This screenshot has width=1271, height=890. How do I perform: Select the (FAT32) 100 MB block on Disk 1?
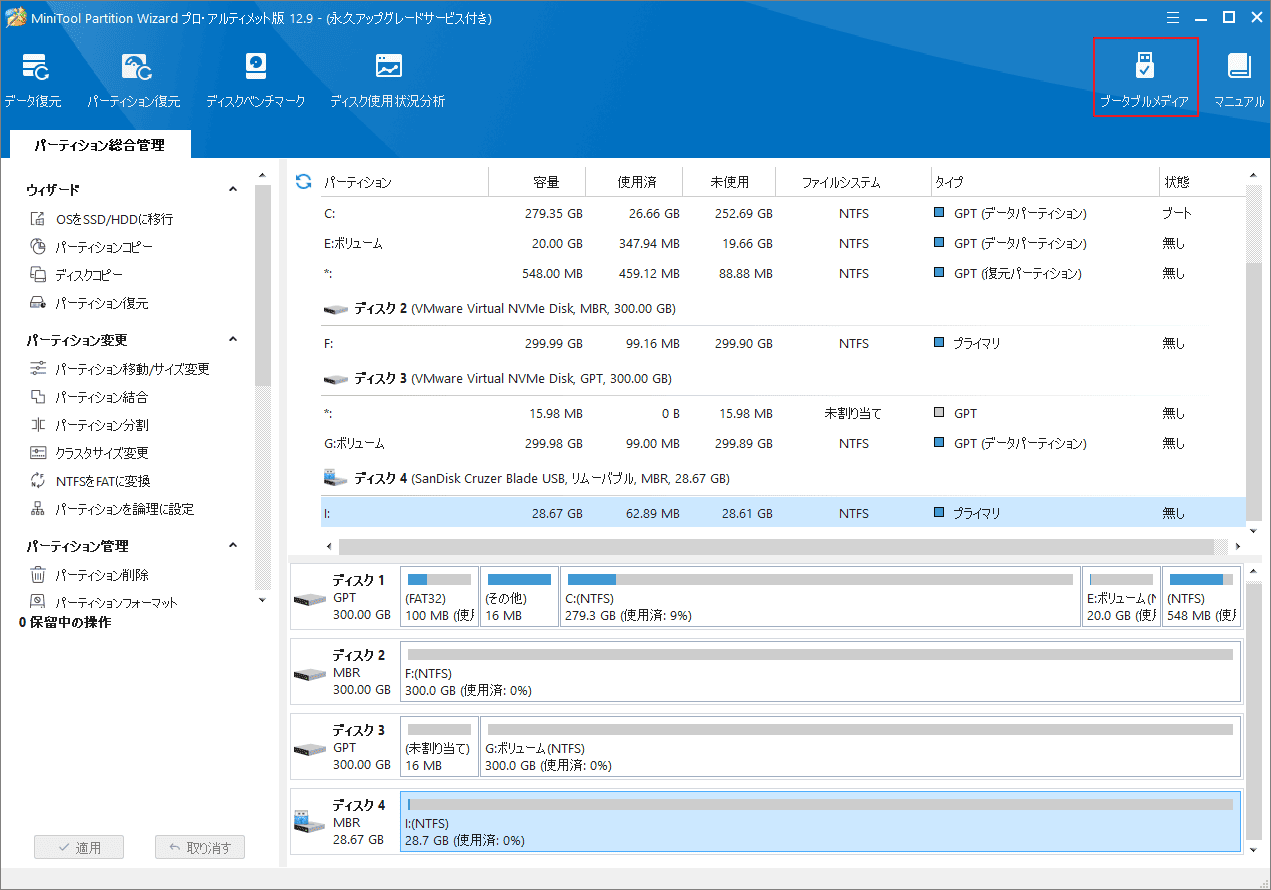coord(439,597)
